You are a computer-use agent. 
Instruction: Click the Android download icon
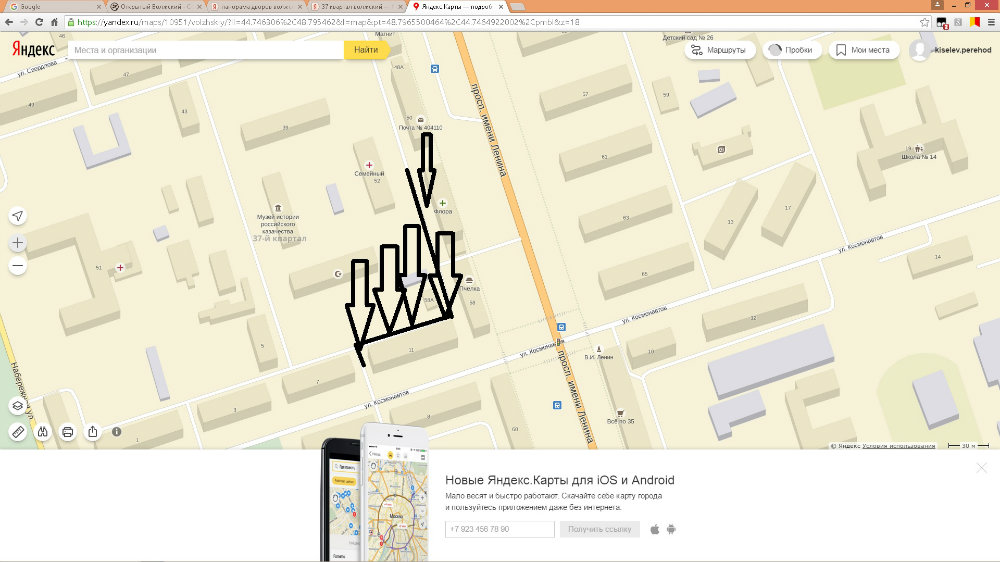[x=672, y=529]
